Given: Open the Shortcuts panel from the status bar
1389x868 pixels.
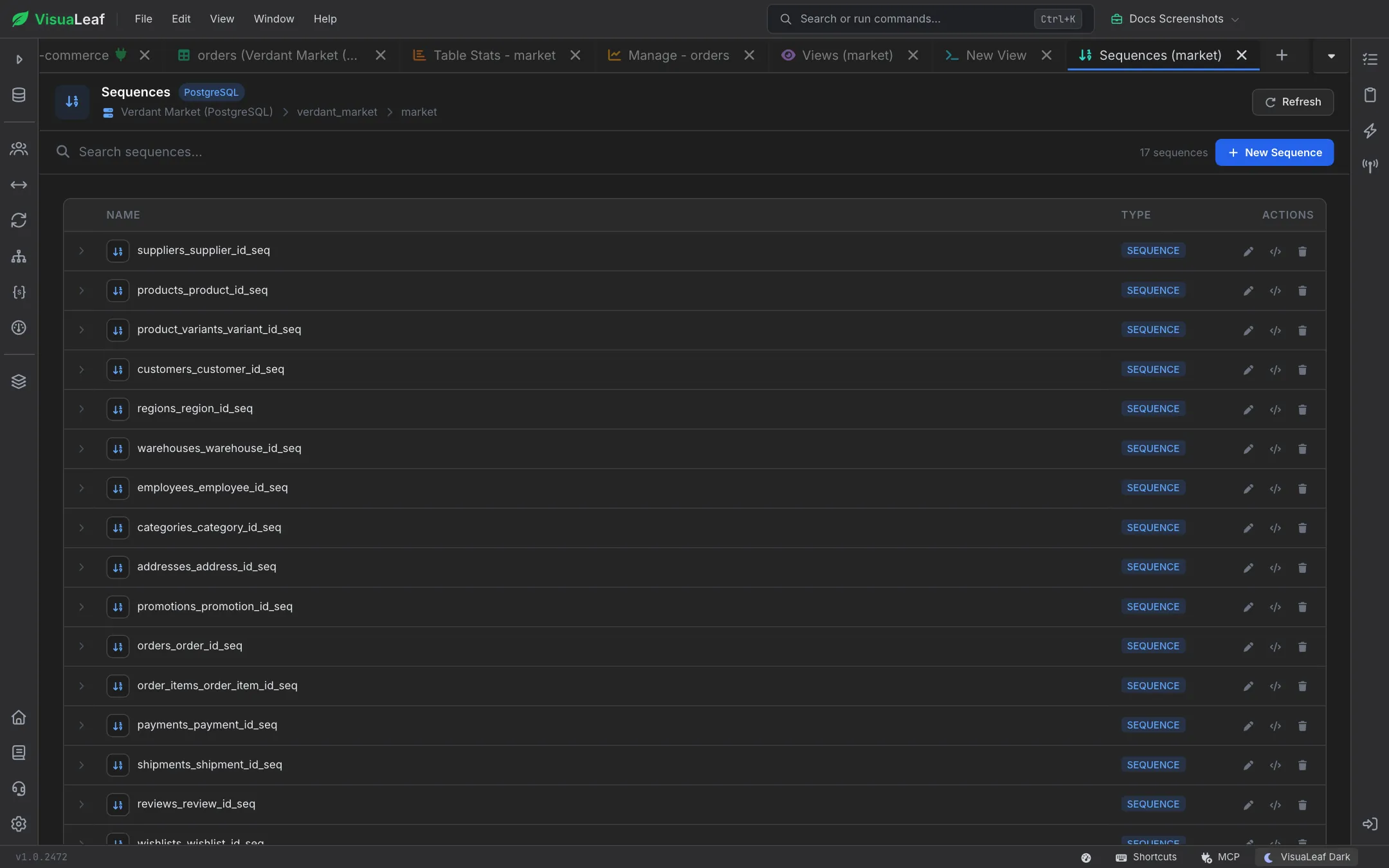Looking at the screenshot, I should [x=1146, y=857].
